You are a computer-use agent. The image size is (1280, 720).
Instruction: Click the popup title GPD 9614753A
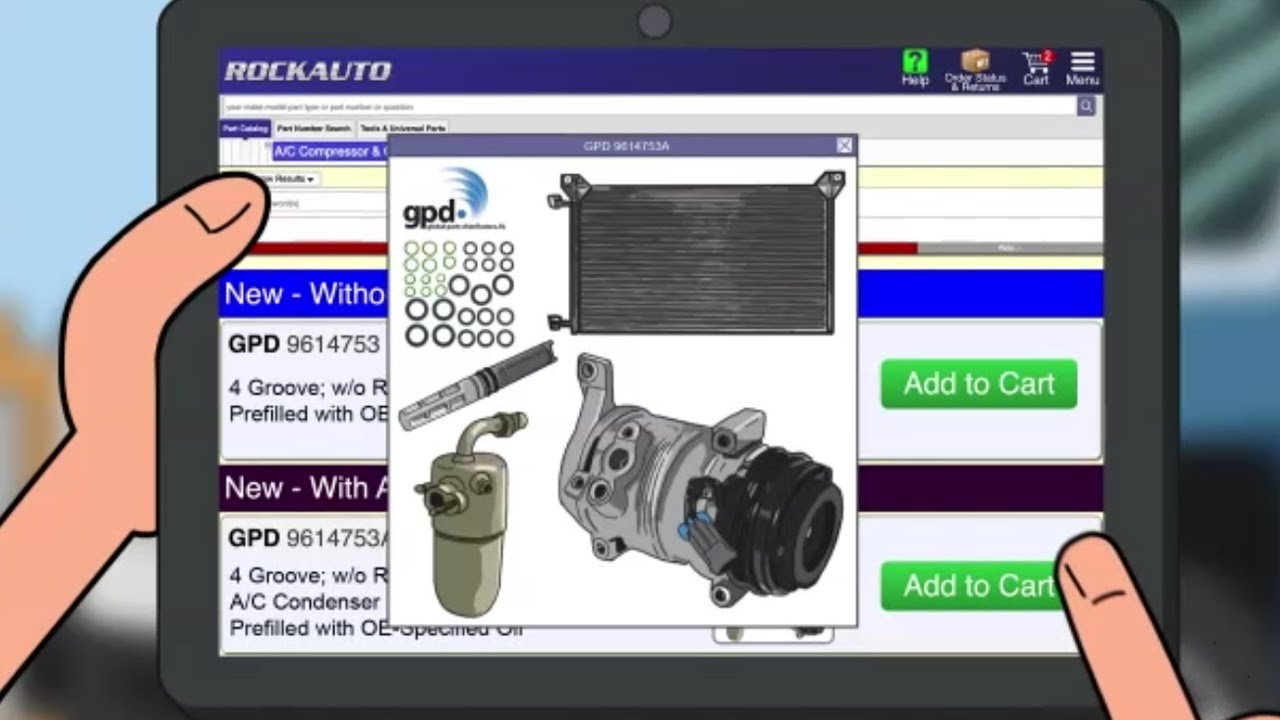[x=626, y=146]
